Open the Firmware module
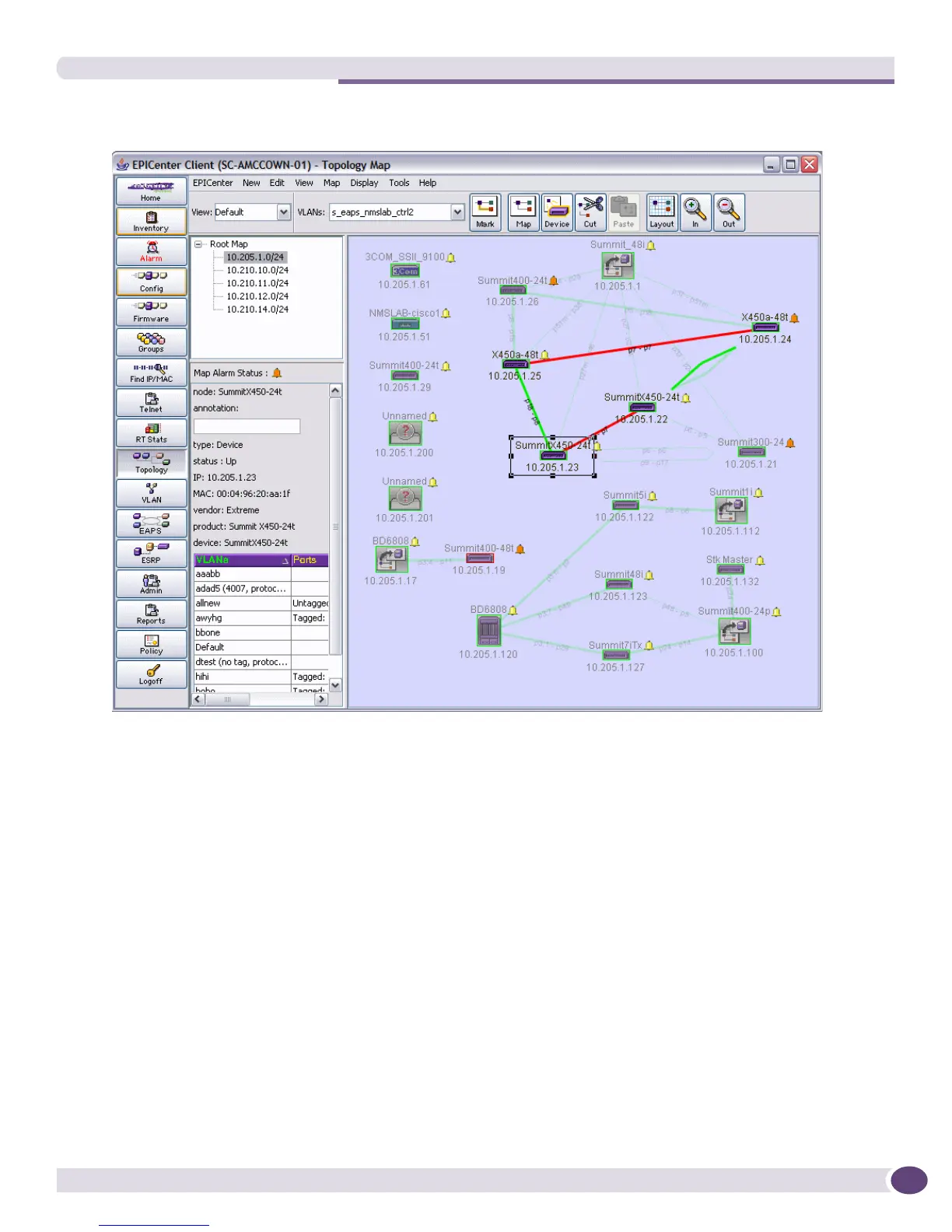This screenshot has width=952, height=1232. coord(151,312)
